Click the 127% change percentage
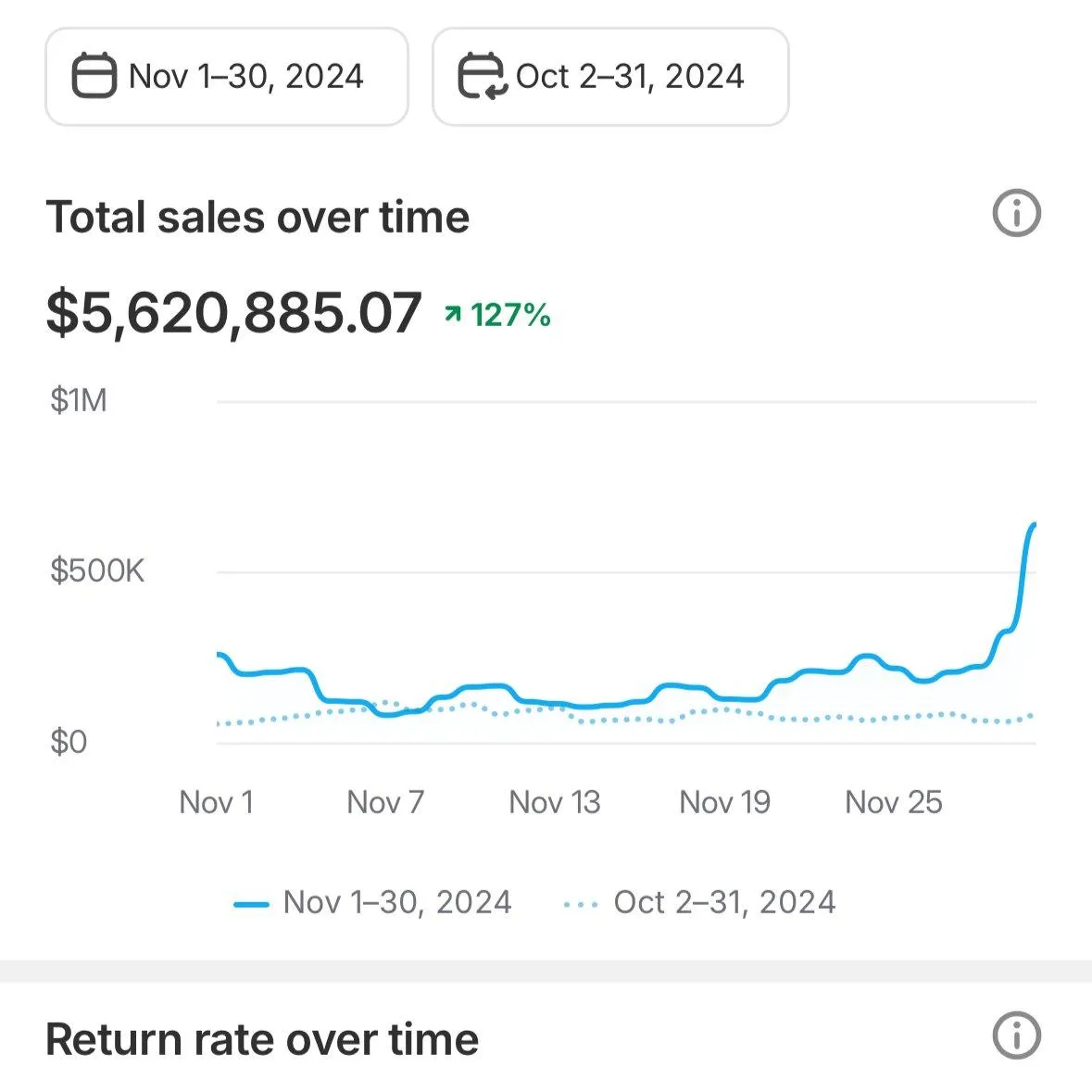This screenshot has height=1092, width=1092. pyautogui.click(x=510, y=315)
